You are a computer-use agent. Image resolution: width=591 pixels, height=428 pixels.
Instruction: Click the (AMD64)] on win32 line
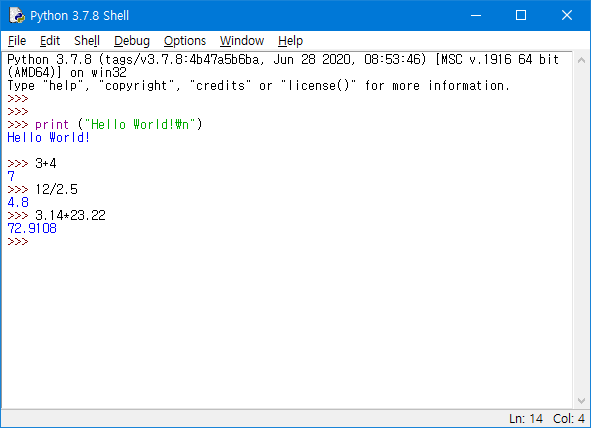coord(67,72)
